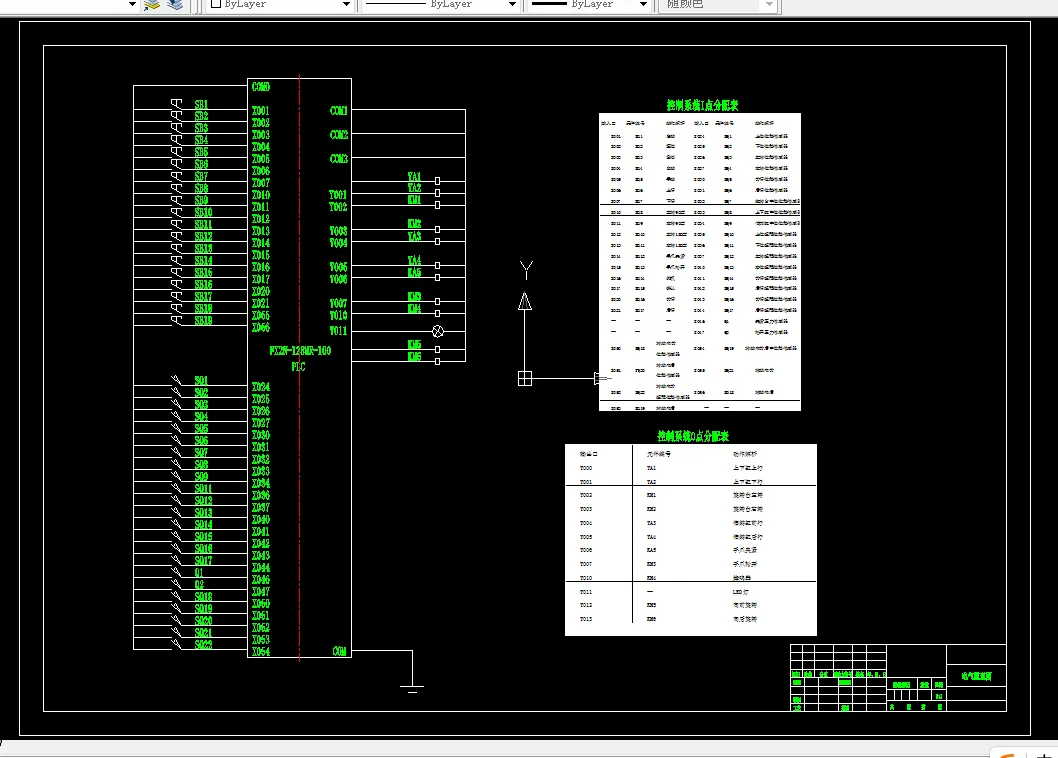Select the X024 input label
The image size is (1058, 758).
coord(260,387)
